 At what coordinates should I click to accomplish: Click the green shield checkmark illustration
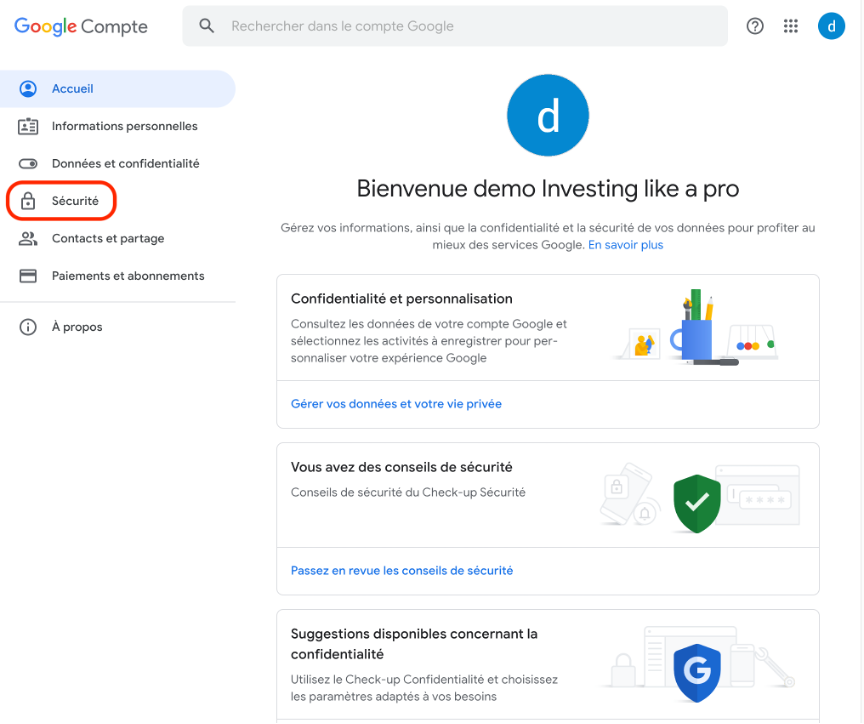tap(697, 503)
